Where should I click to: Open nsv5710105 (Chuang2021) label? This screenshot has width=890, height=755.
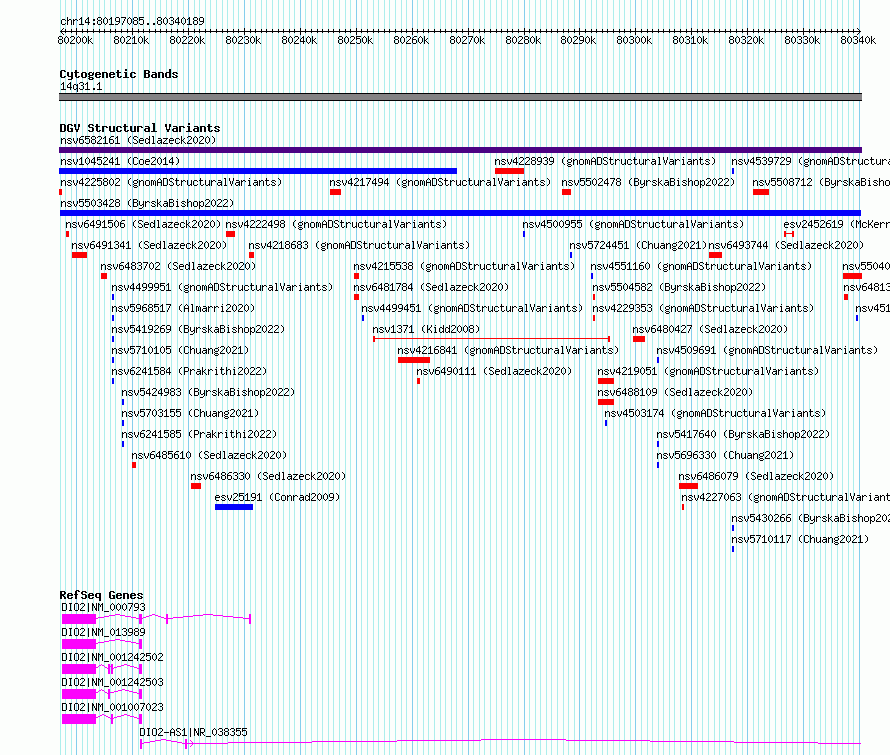pos(180,350)
